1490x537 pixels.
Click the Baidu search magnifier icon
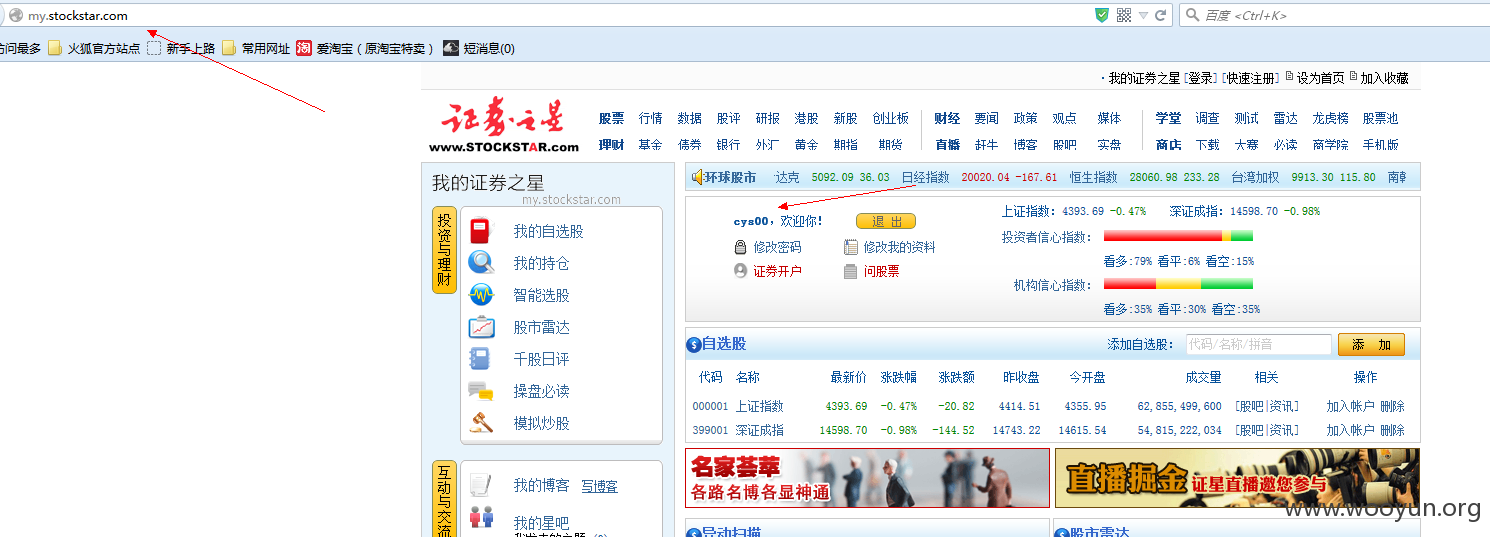point(1192,15)
